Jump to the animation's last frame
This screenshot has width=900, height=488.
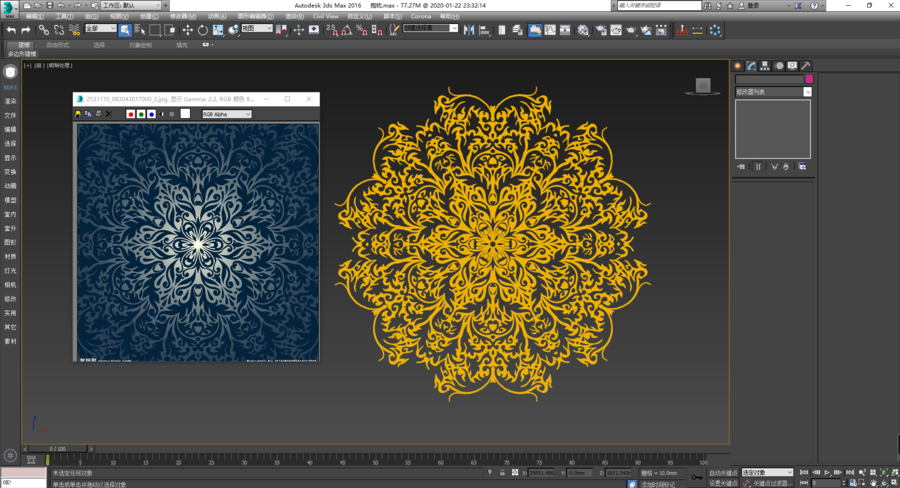click(x=849, y=472)
